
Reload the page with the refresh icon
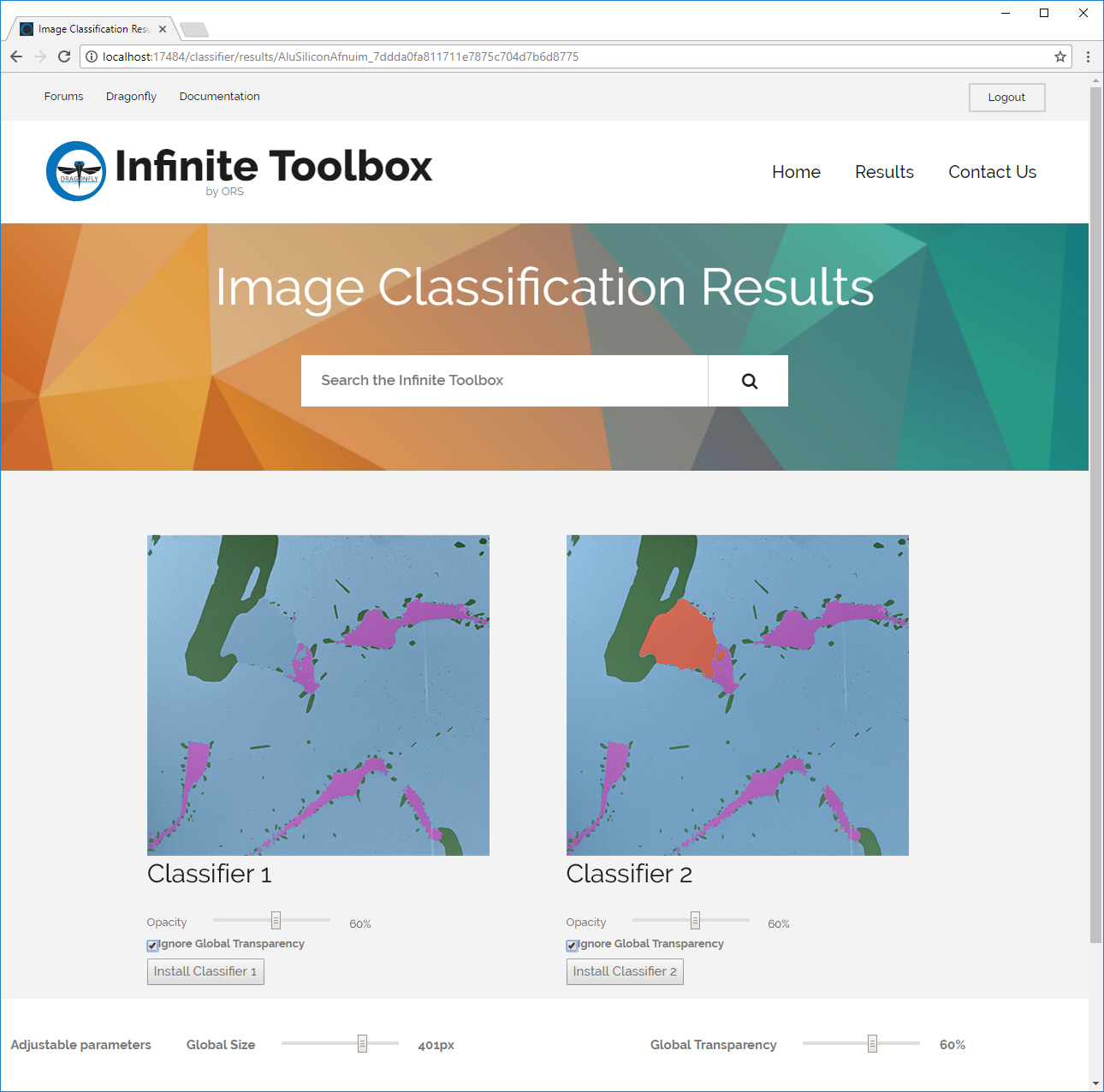coord(64,56)
